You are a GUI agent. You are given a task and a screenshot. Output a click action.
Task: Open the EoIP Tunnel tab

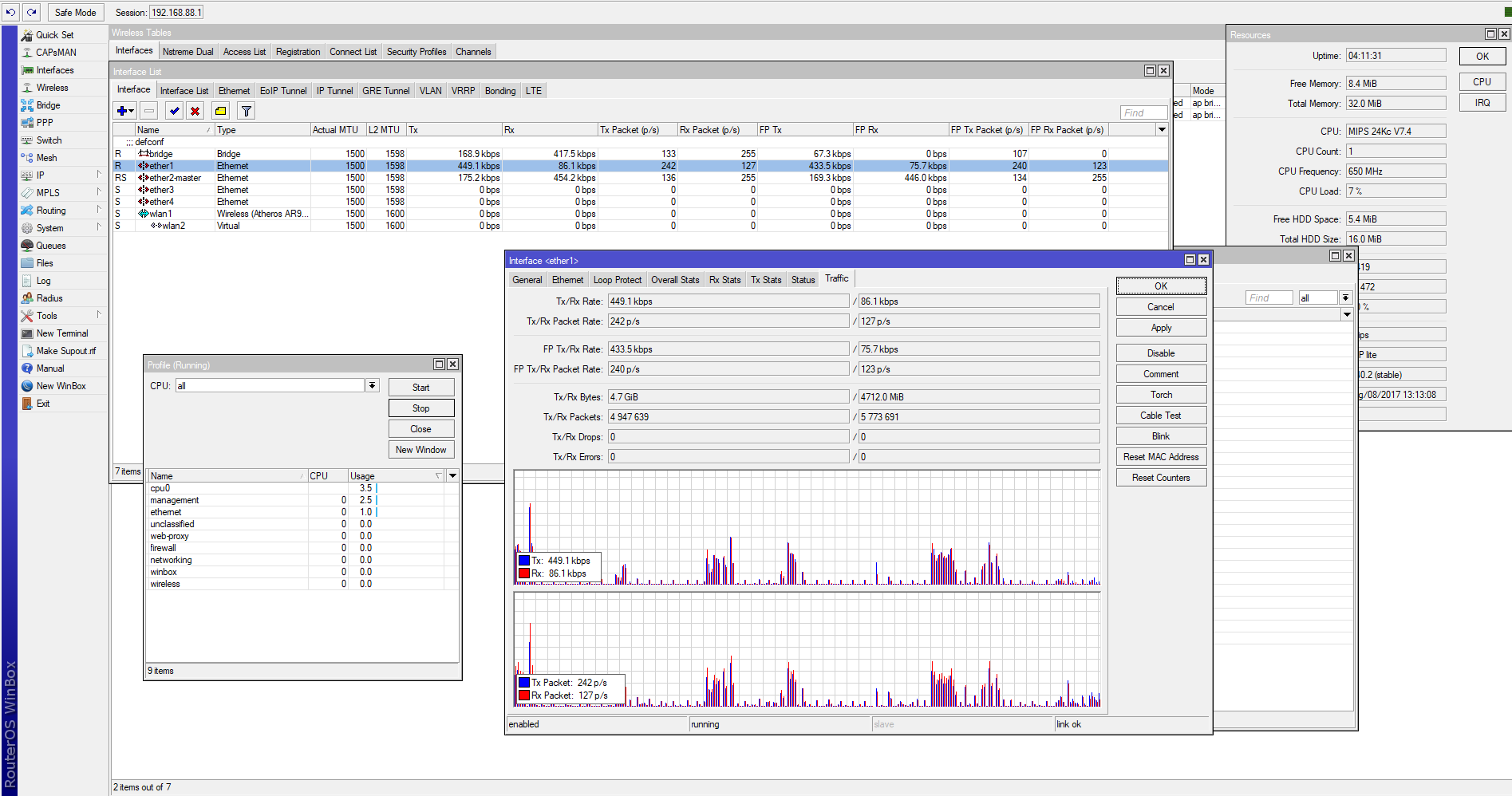(283, 91)
